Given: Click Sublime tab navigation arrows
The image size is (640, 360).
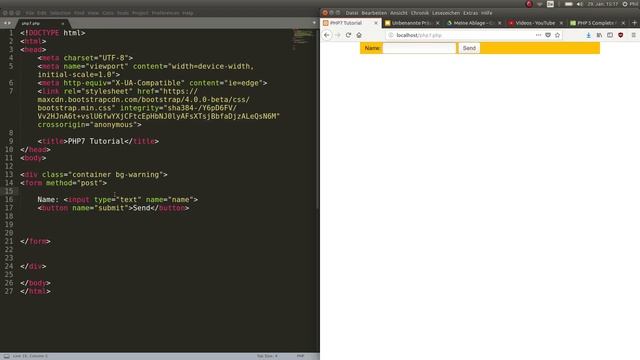Looking at the screenshot, I should 7,23.
